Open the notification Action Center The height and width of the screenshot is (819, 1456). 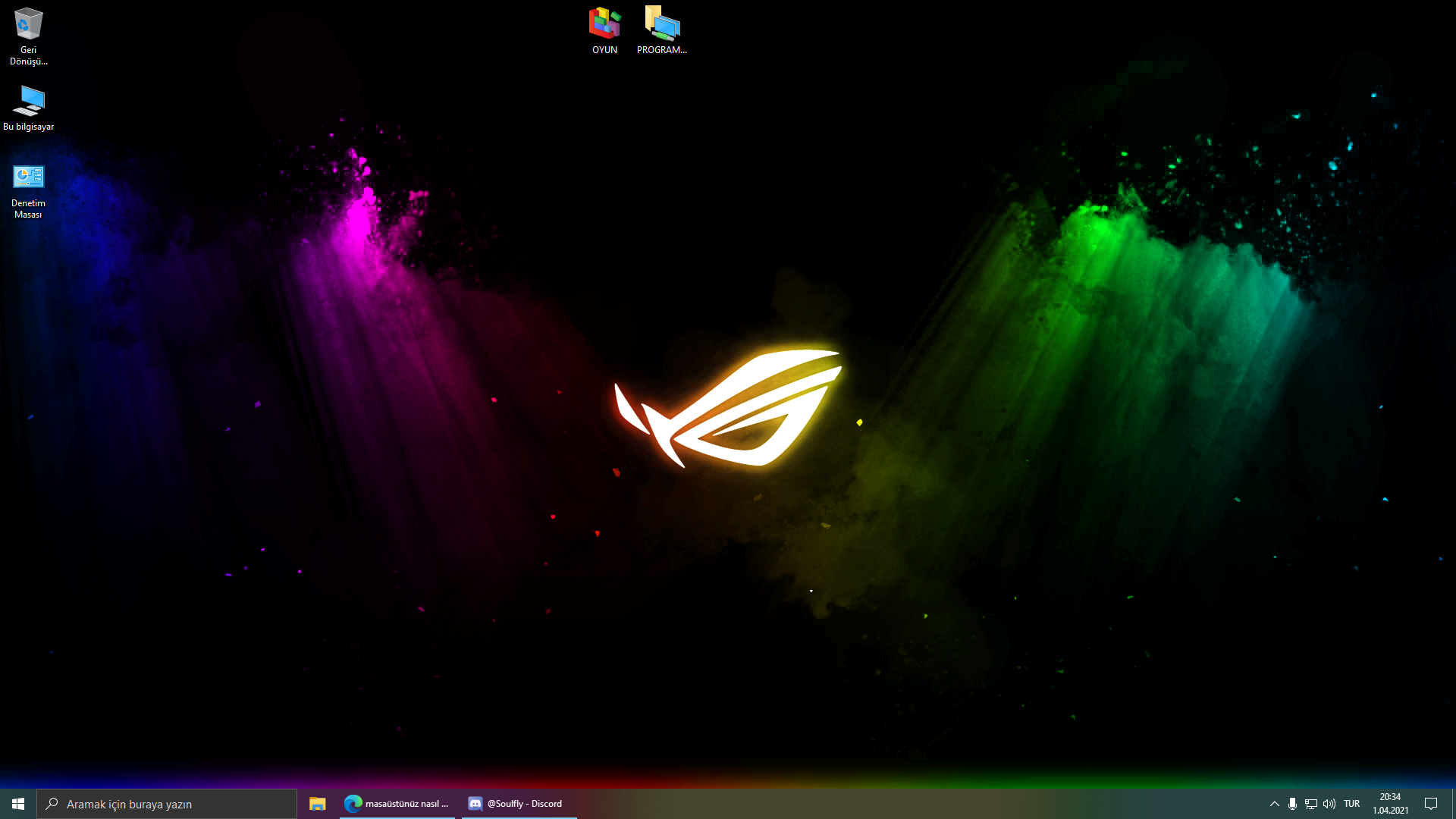coord(1431,804)
